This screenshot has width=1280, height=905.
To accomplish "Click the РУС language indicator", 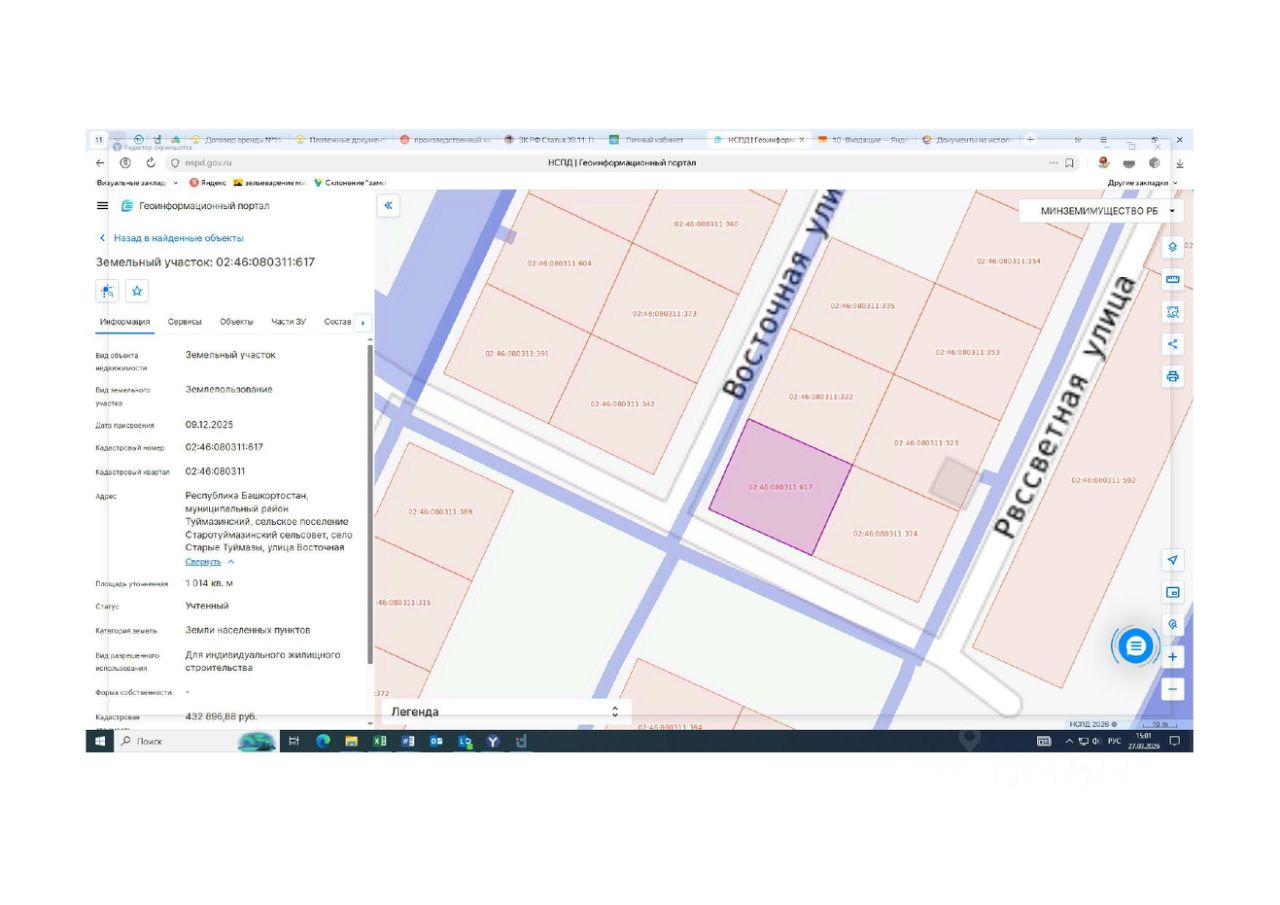I will click(x=1114, y=741).
